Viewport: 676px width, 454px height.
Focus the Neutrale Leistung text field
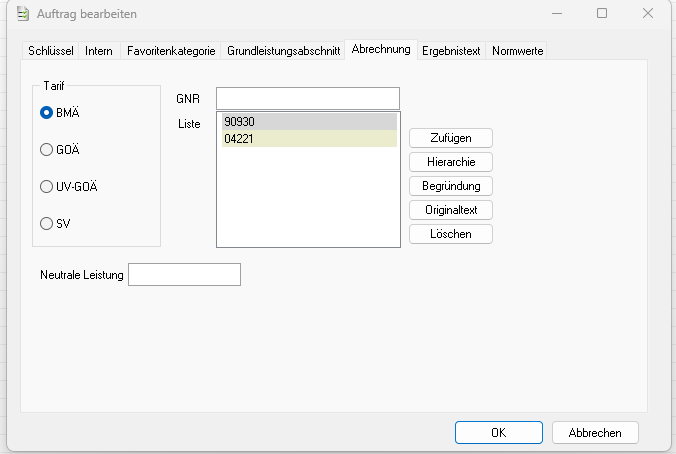pyautogui.click(x=184, y=274)
